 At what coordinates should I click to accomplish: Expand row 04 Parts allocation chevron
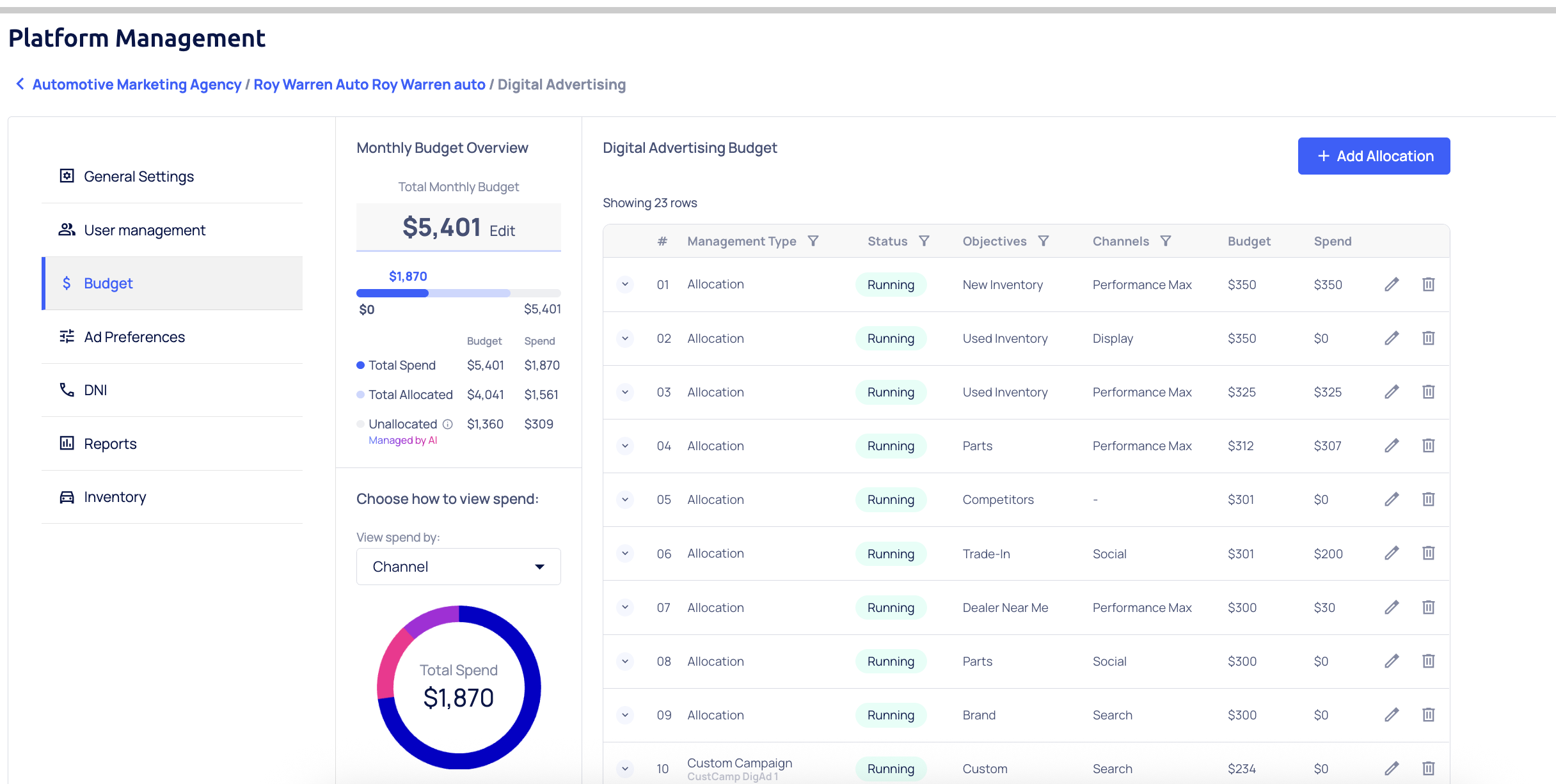[625, 446]
